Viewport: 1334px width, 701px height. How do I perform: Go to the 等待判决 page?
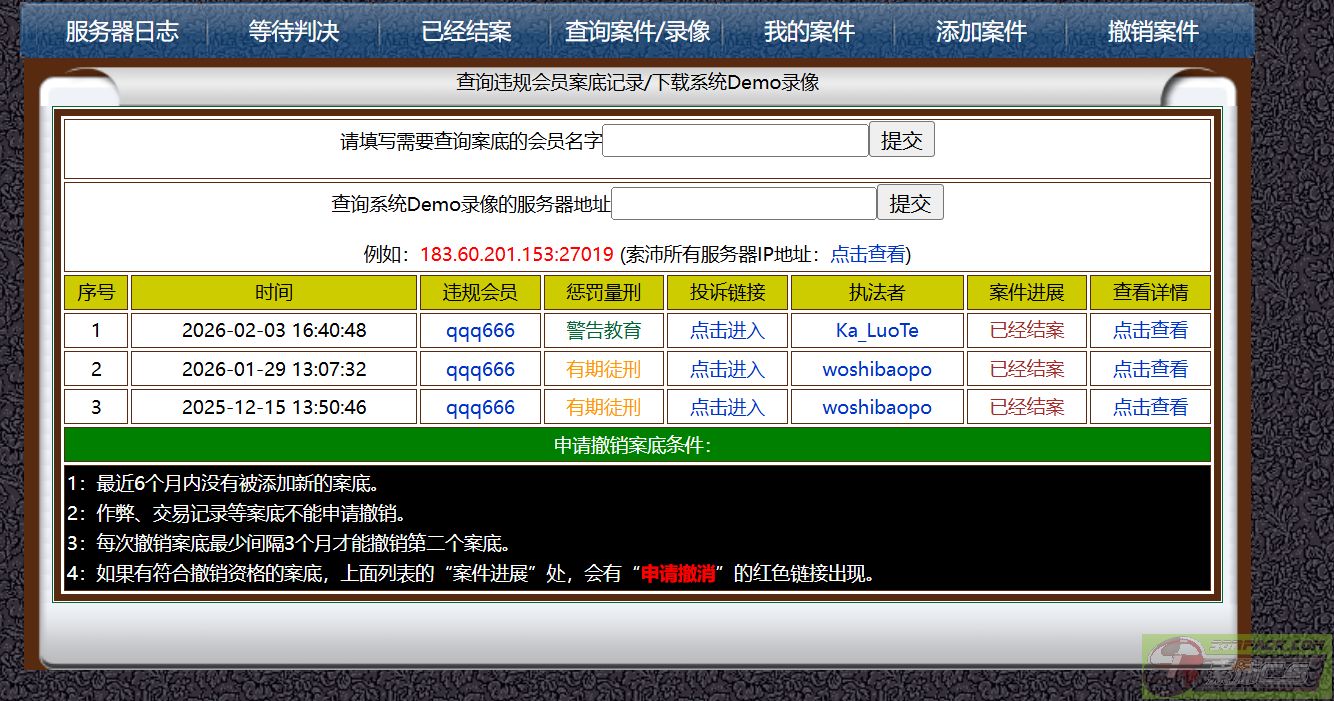(294, 32)
